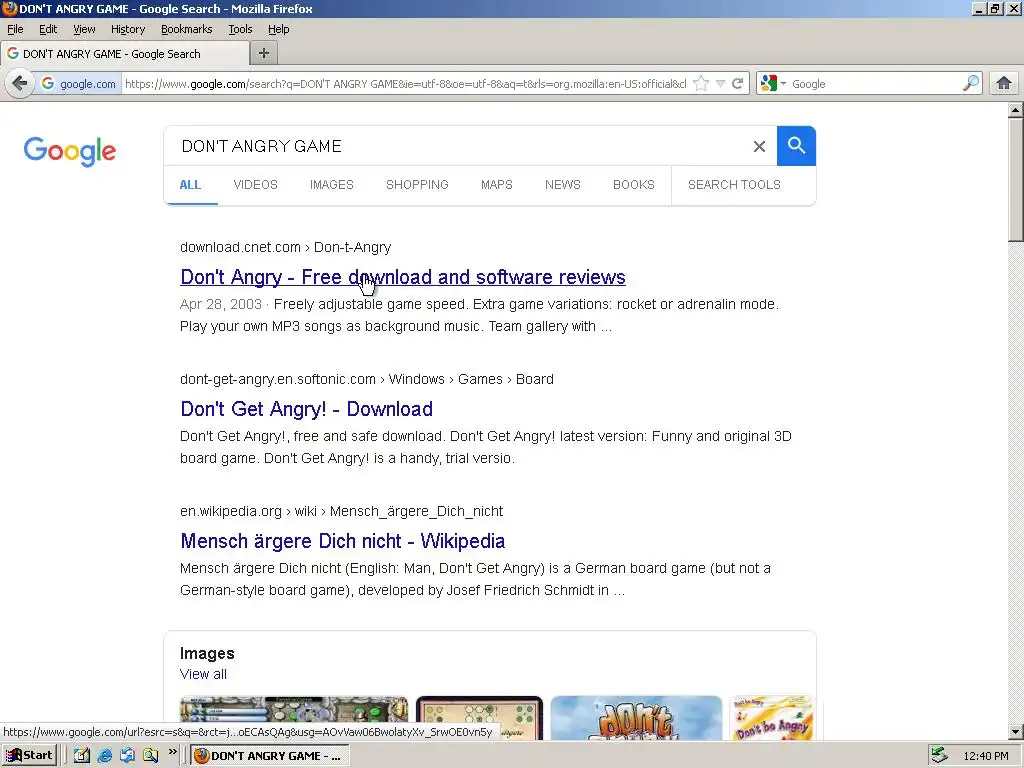The height and width of the screenshot is (768, 1024).
Task: Open a new tab with plus button
Action: click(x=264, y=54)
